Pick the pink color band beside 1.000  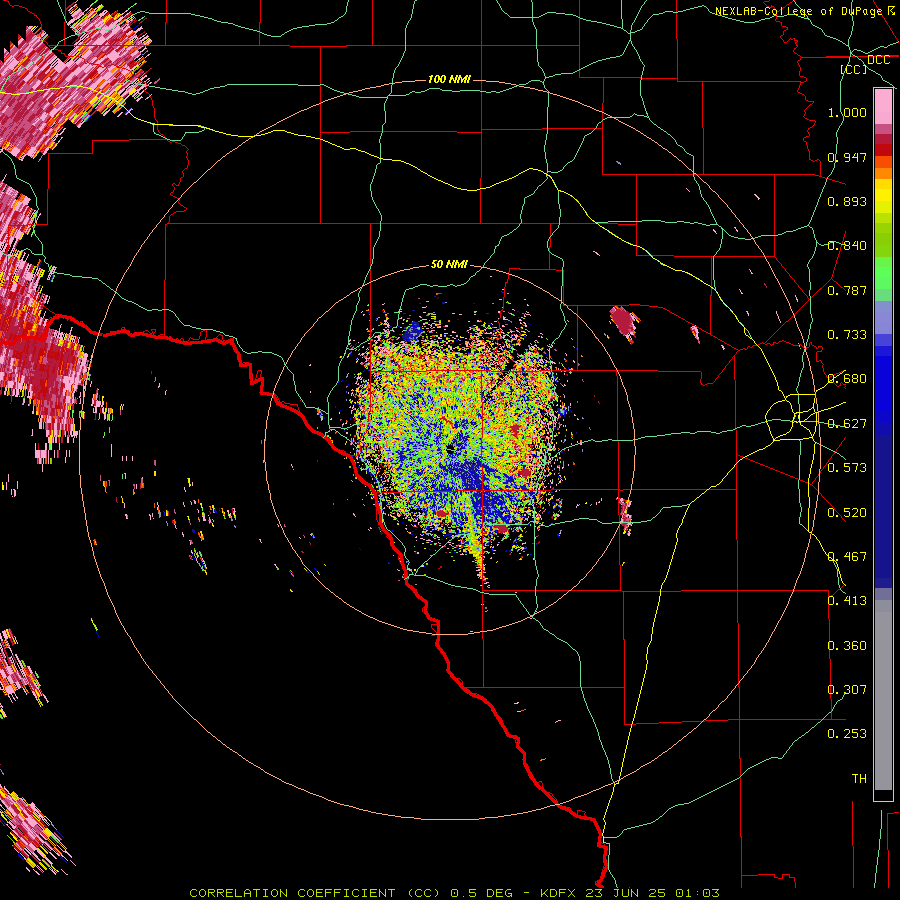883,107
